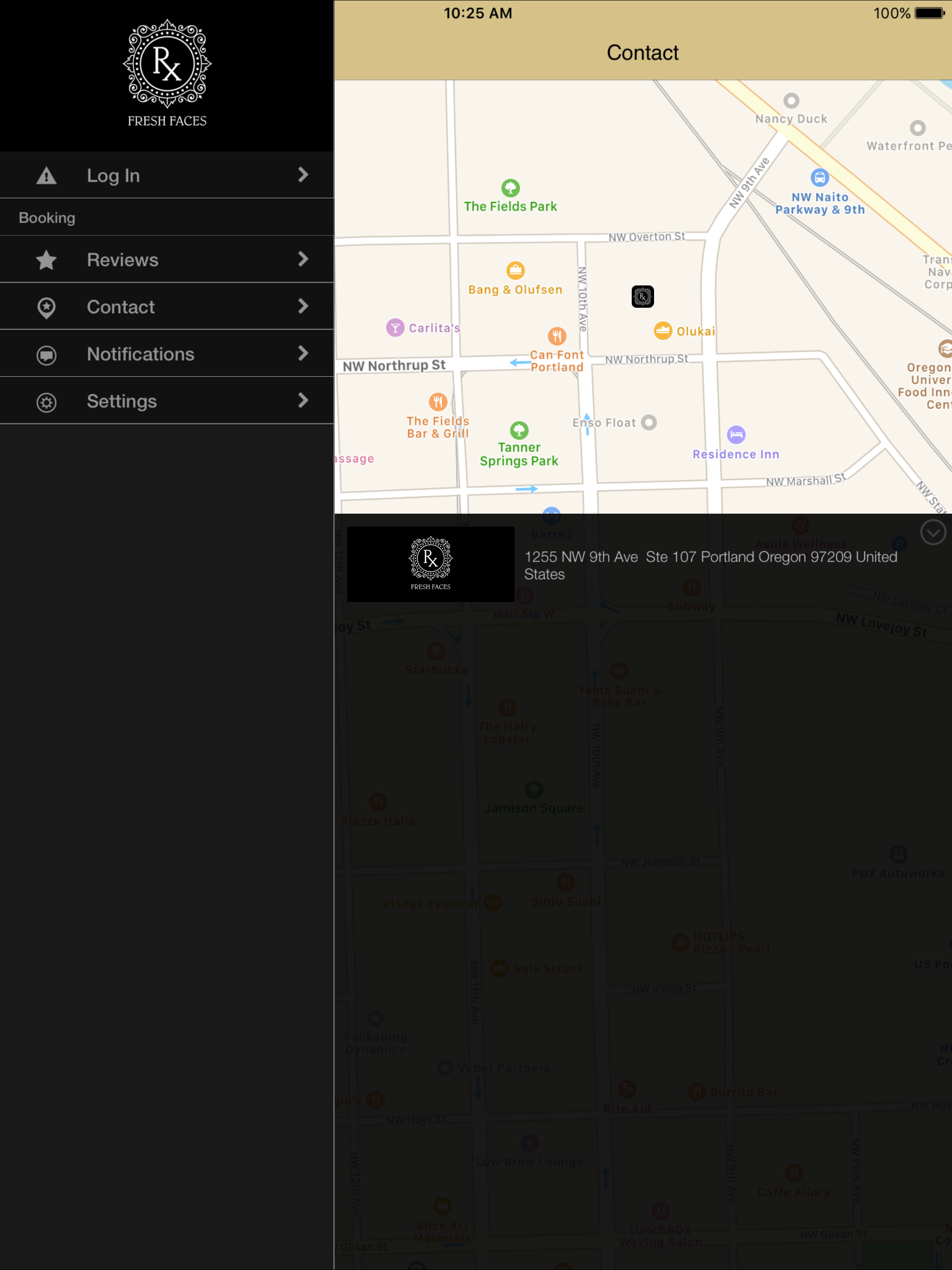Viewport: 952px width, 1270px height.
Task: Tap The Fields Park green tree marker
Action: (510, 188)
